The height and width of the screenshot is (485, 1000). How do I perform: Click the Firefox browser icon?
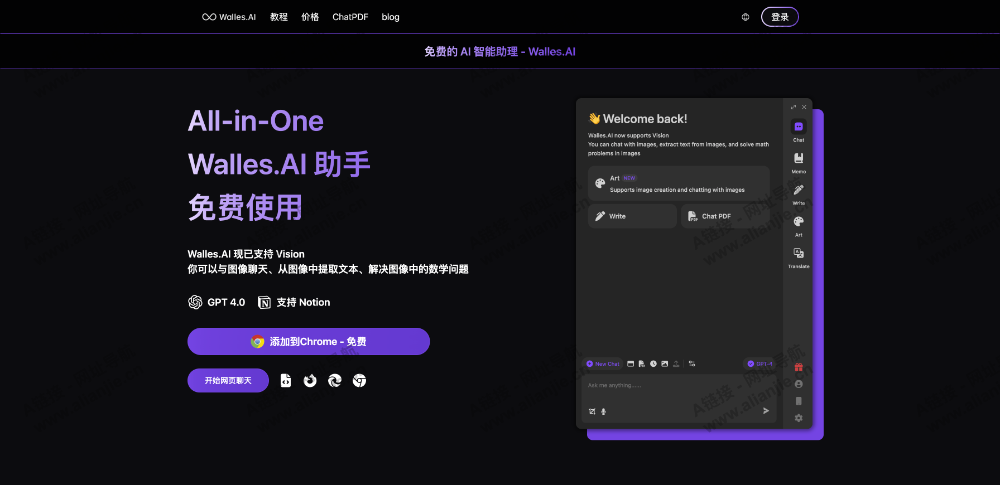point(310,381)
